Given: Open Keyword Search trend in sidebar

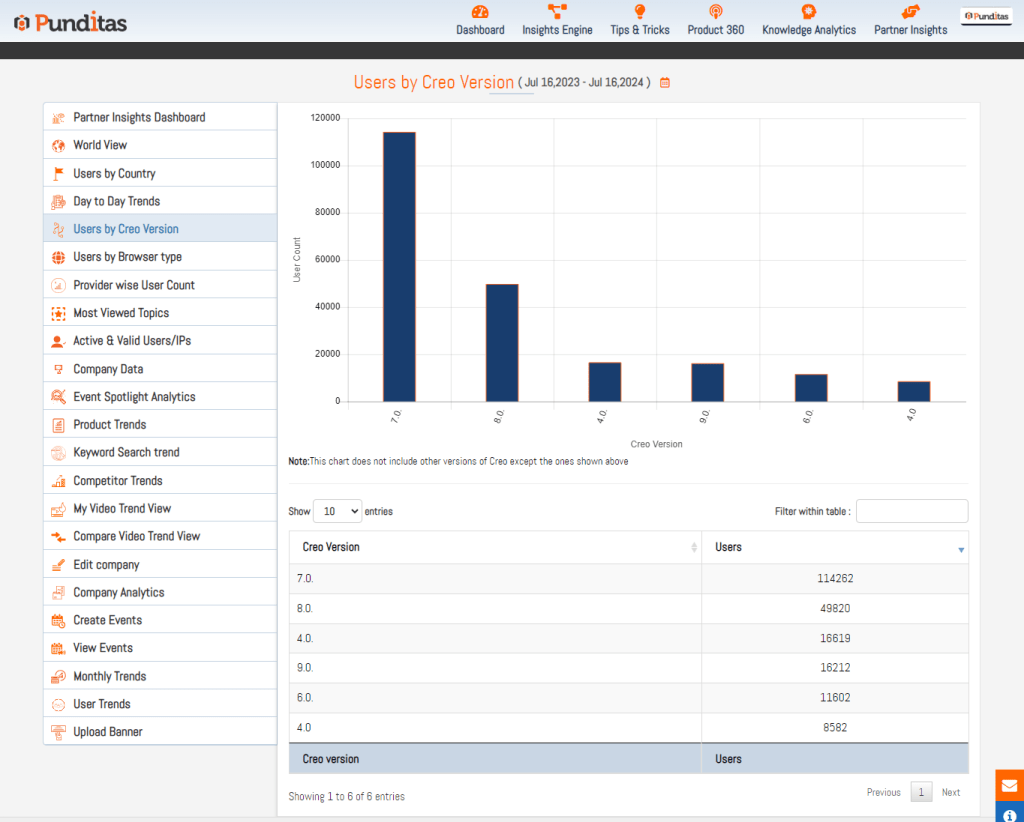Looking at the screenshot, I should (126, 452).
